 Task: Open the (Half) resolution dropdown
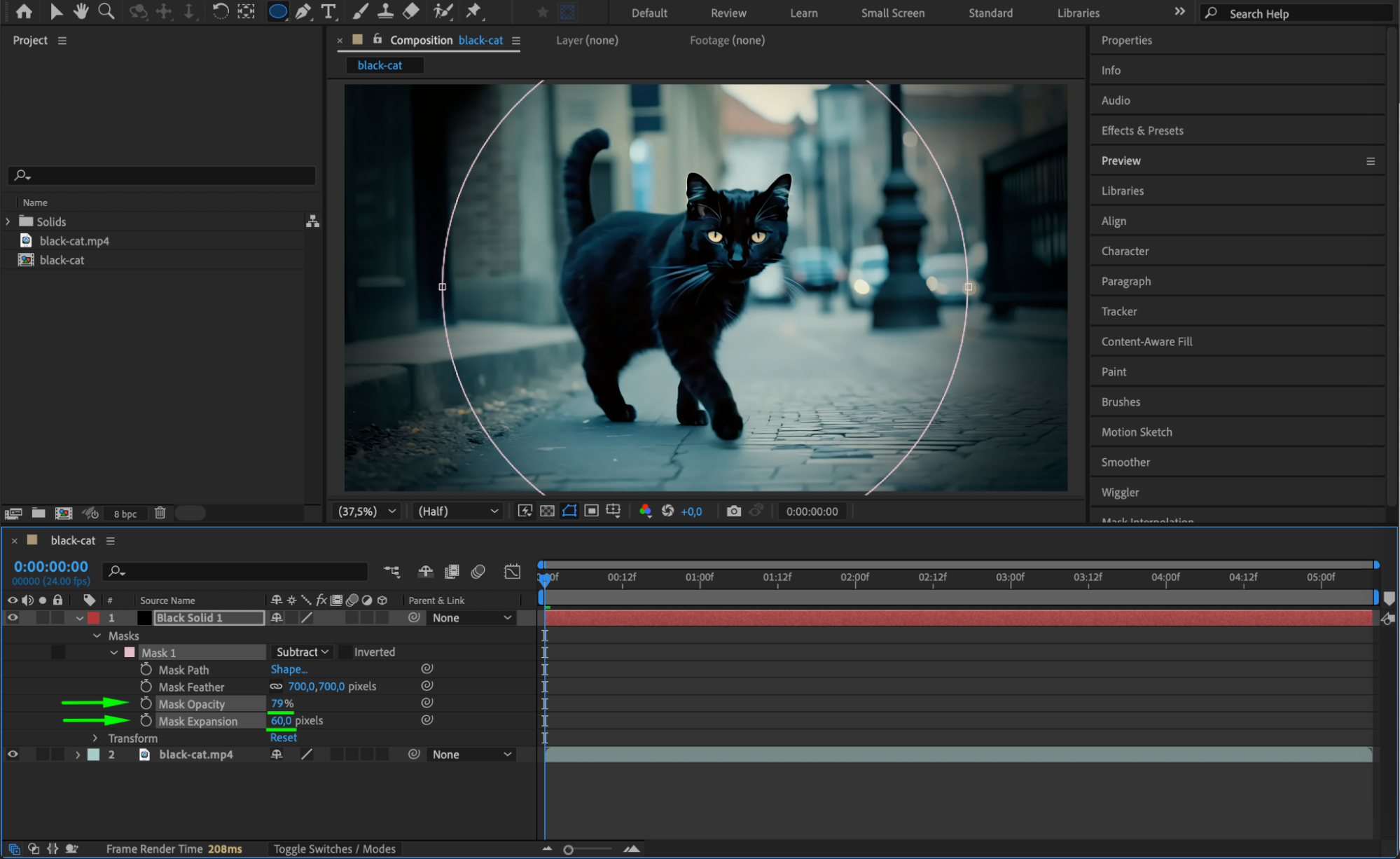pyautogui.click(x=458, y=511)
